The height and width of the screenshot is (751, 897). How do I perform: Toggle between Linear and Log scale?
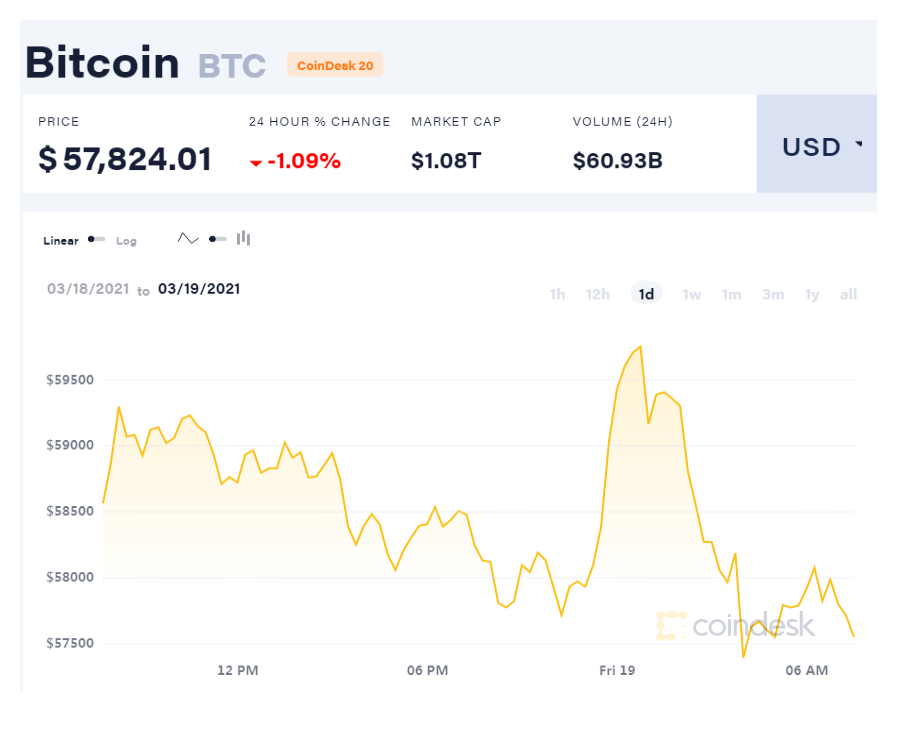96,239
